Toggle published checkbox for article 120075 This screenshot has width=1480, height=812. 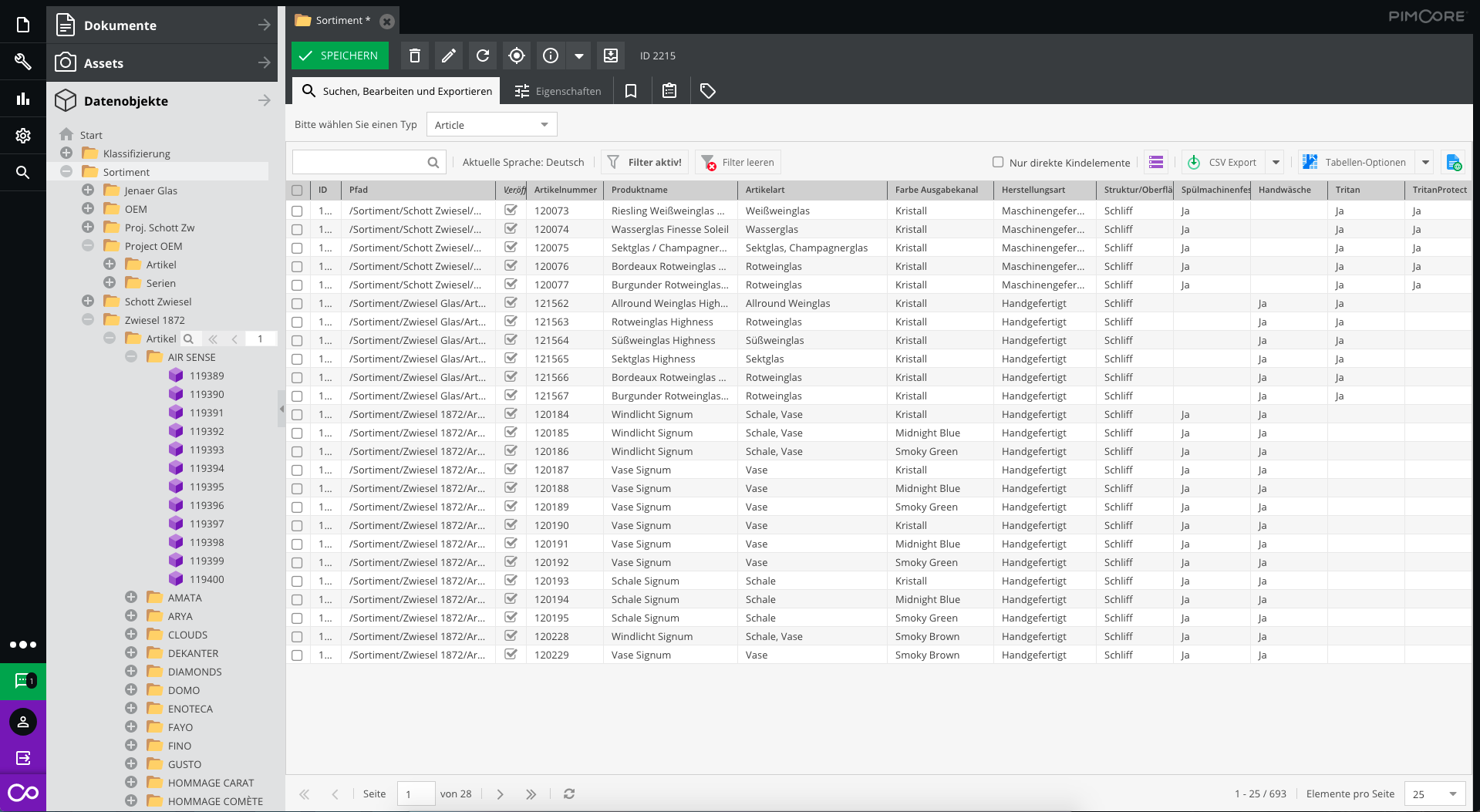(x=511, y=247)
